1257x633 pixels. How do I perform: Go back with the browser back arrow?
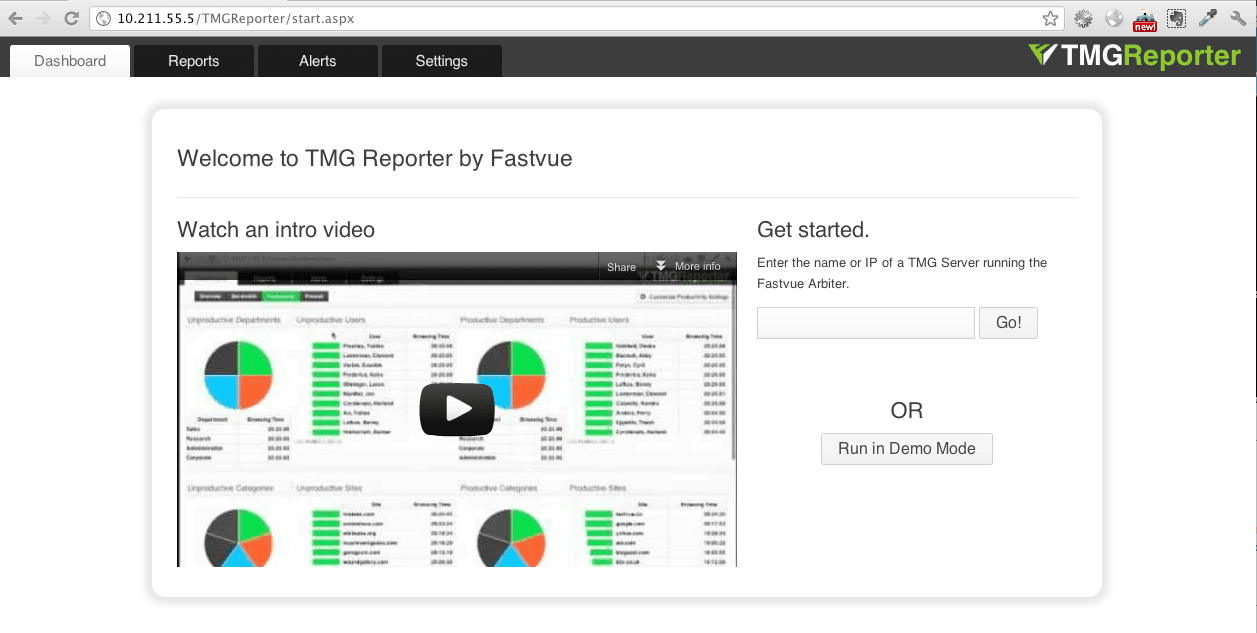tap(15, 18)
